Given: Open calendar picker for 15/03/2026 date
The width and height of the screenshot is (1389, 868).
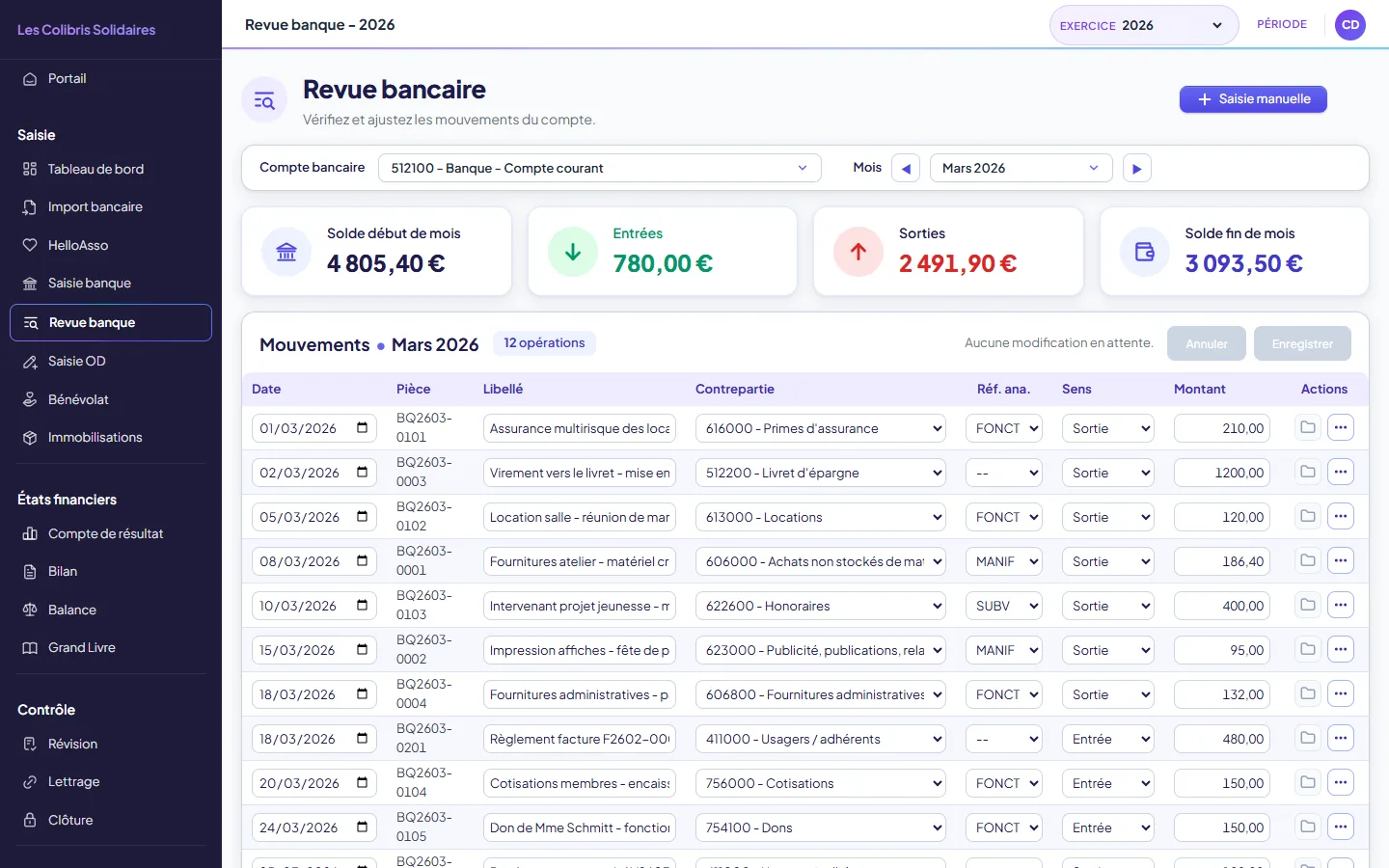Looking at the screenshot, I should pyautogui.click(x=362, y=650).
